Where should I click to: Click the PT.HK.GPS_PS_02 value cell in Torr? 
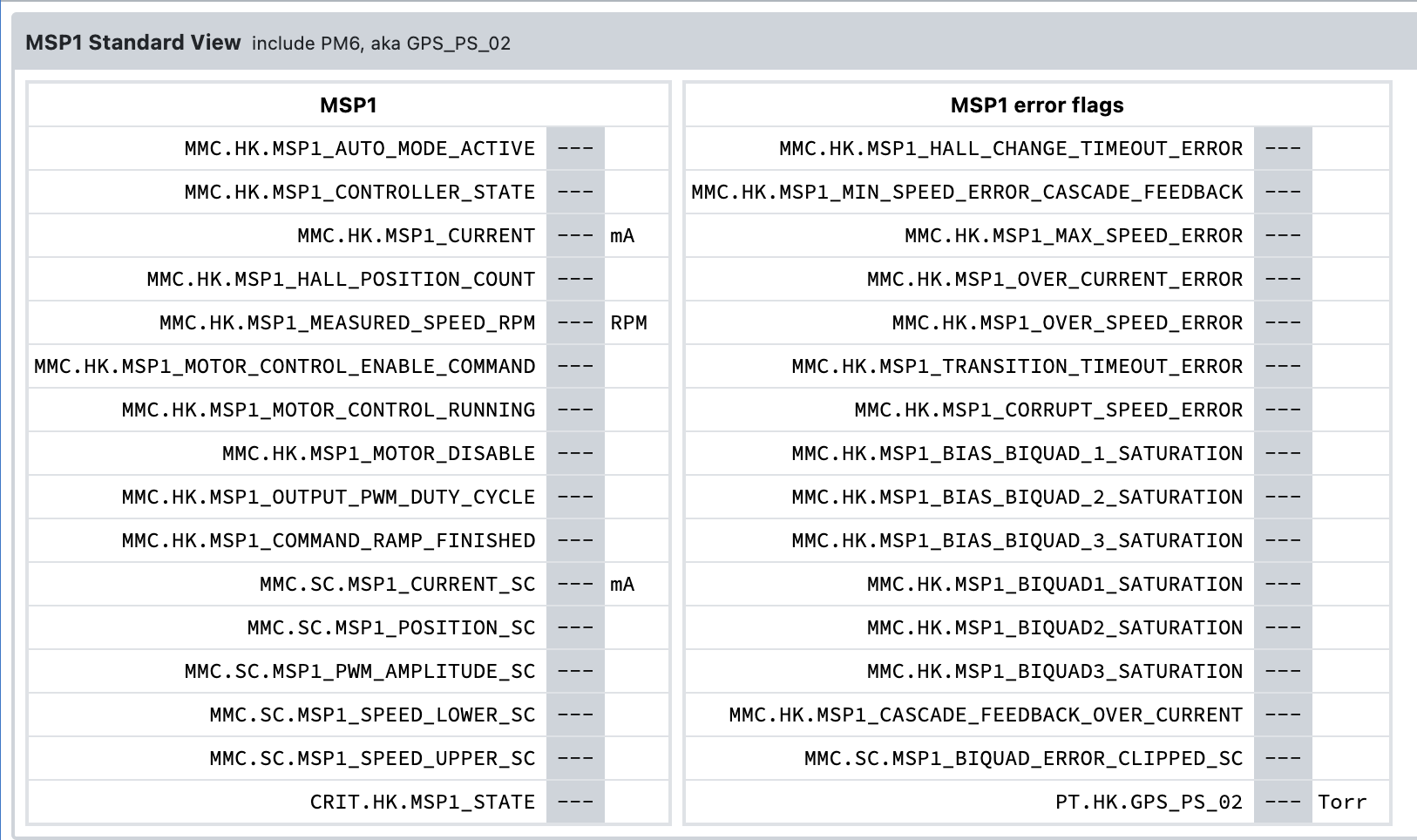[1283, 803]
